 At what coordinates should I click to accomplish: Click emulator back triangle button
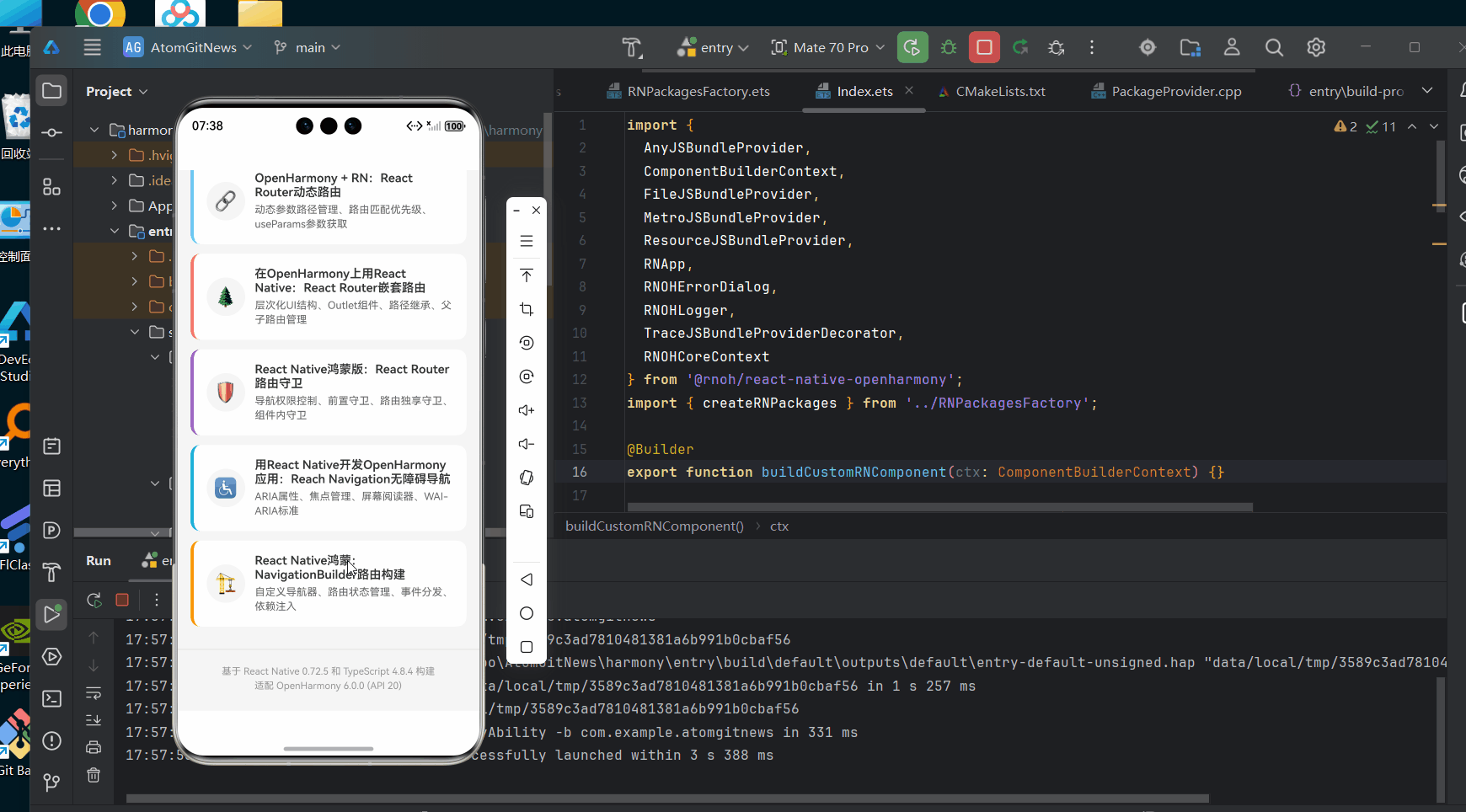527,580
